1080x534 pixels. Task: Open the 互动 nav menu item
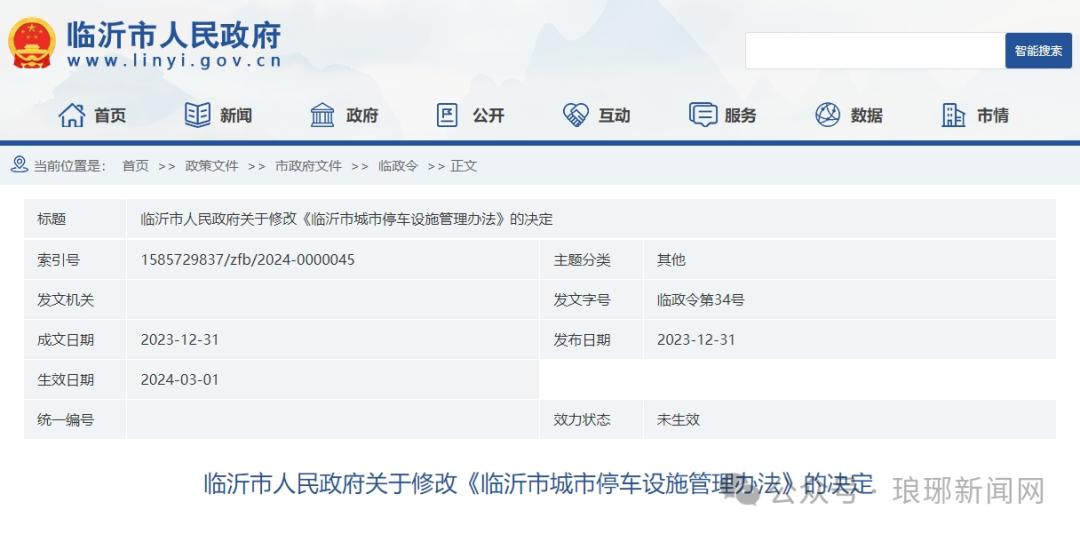(614, 116)
